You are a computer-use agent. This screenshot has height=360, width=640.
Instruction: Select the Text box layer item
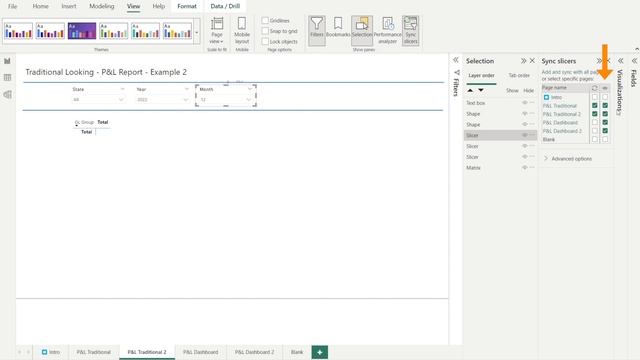[x=500, y=103]
